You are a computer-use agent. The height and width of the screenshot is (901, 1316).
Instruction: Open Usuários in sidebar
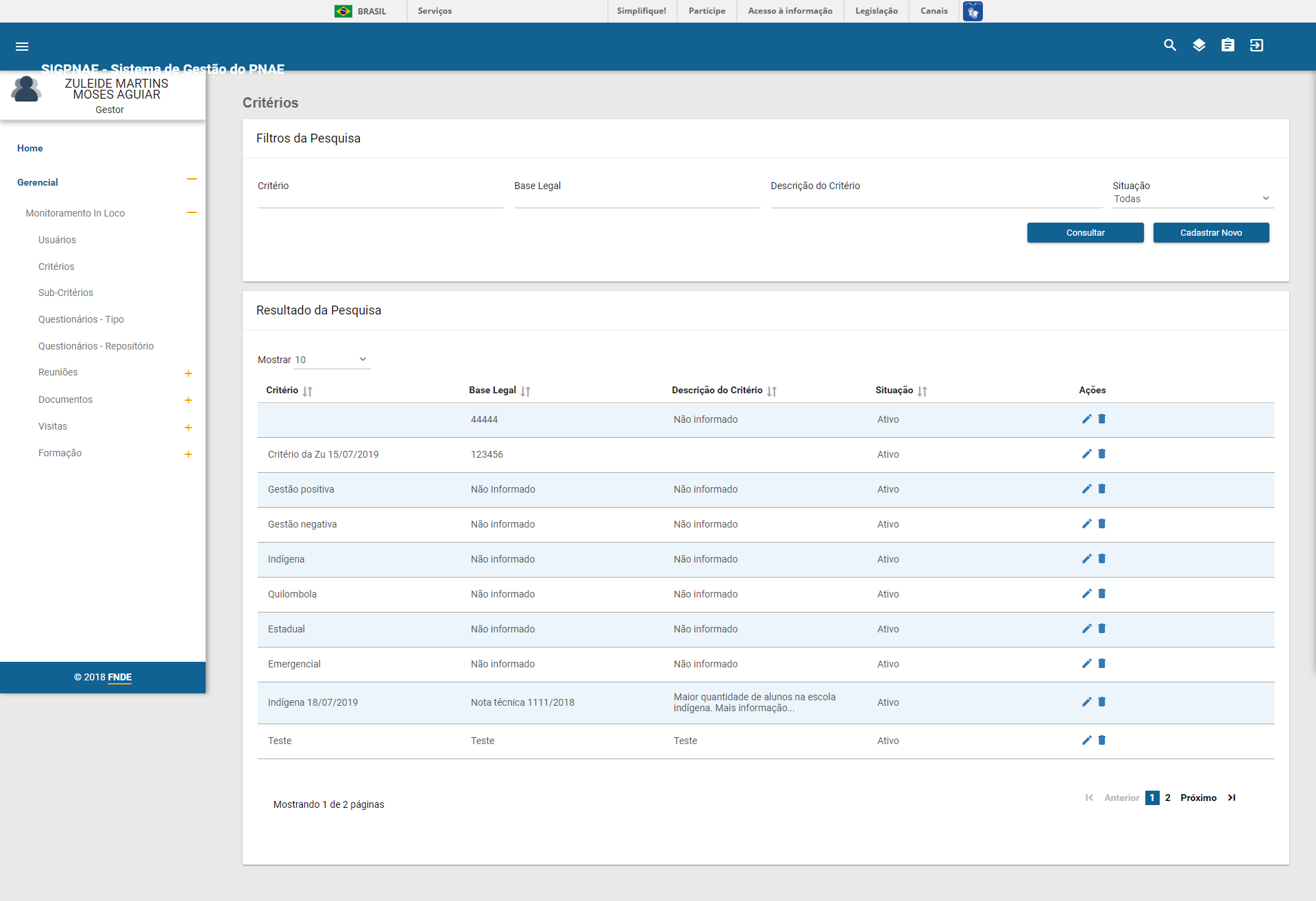(57, 240)
